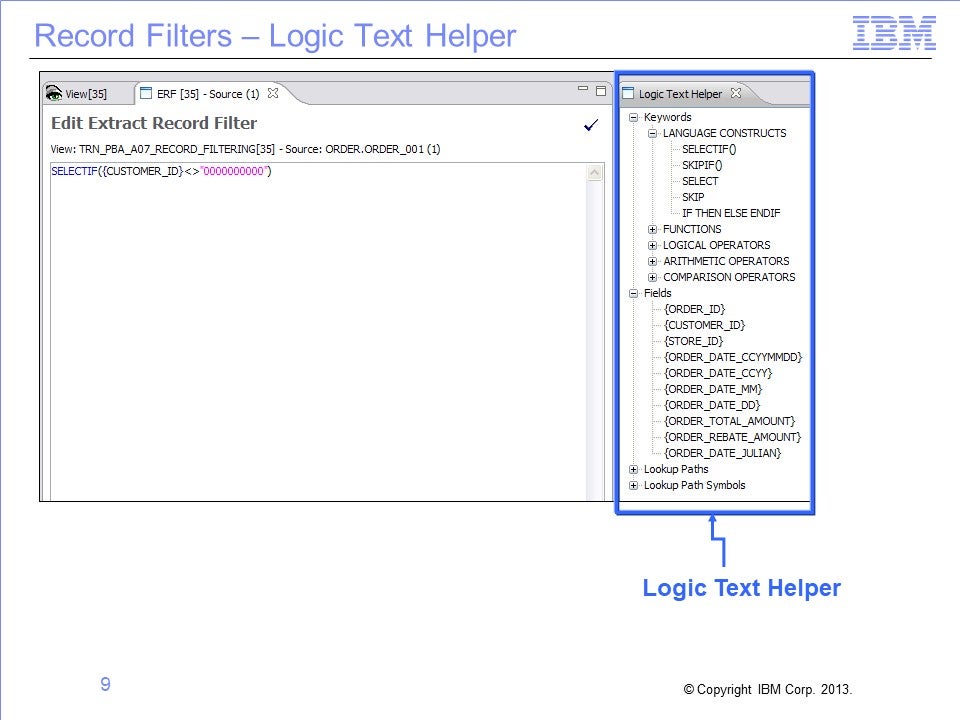The image size is (960, 720).
Task: Select the {STORE_ID} field
Action: (694, 341)
